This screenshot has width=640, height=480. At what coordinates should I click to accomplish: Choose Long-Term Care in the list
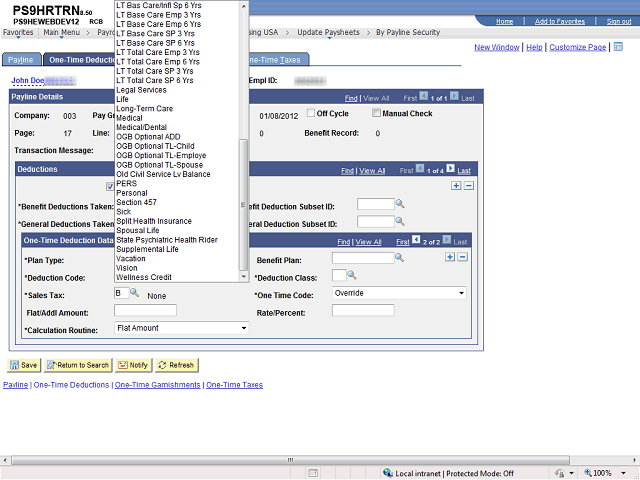[144, 108]
